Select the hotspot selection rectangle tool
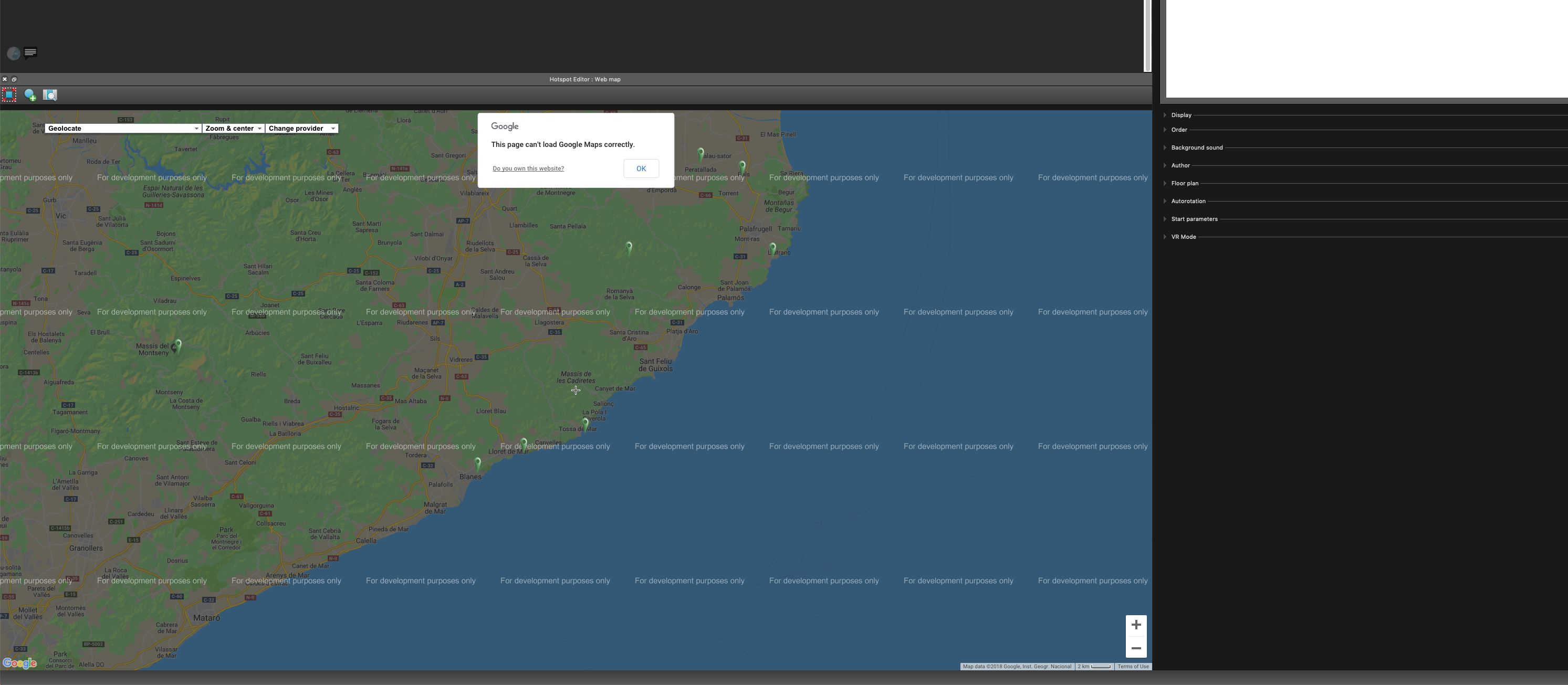 click(9, 95)
